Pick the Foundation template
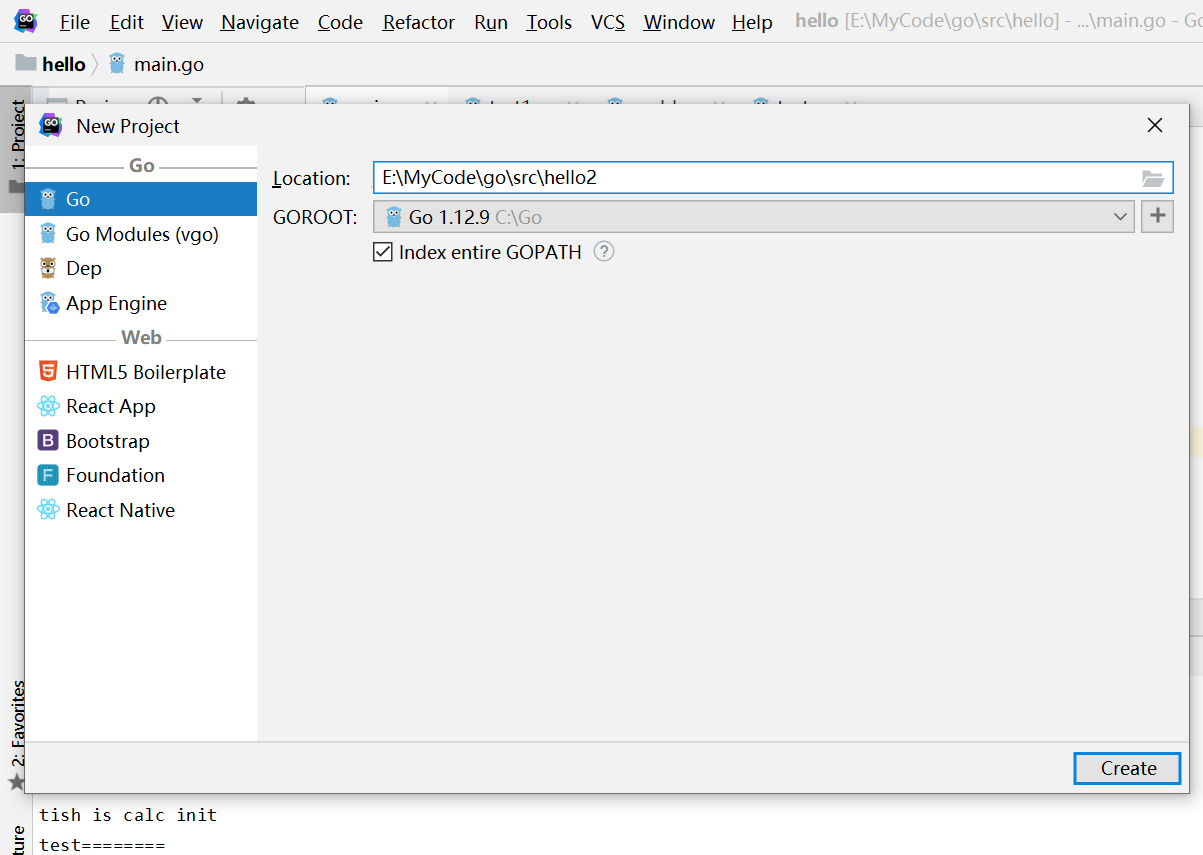This screenshot has width=1203, height=855. 141,475
